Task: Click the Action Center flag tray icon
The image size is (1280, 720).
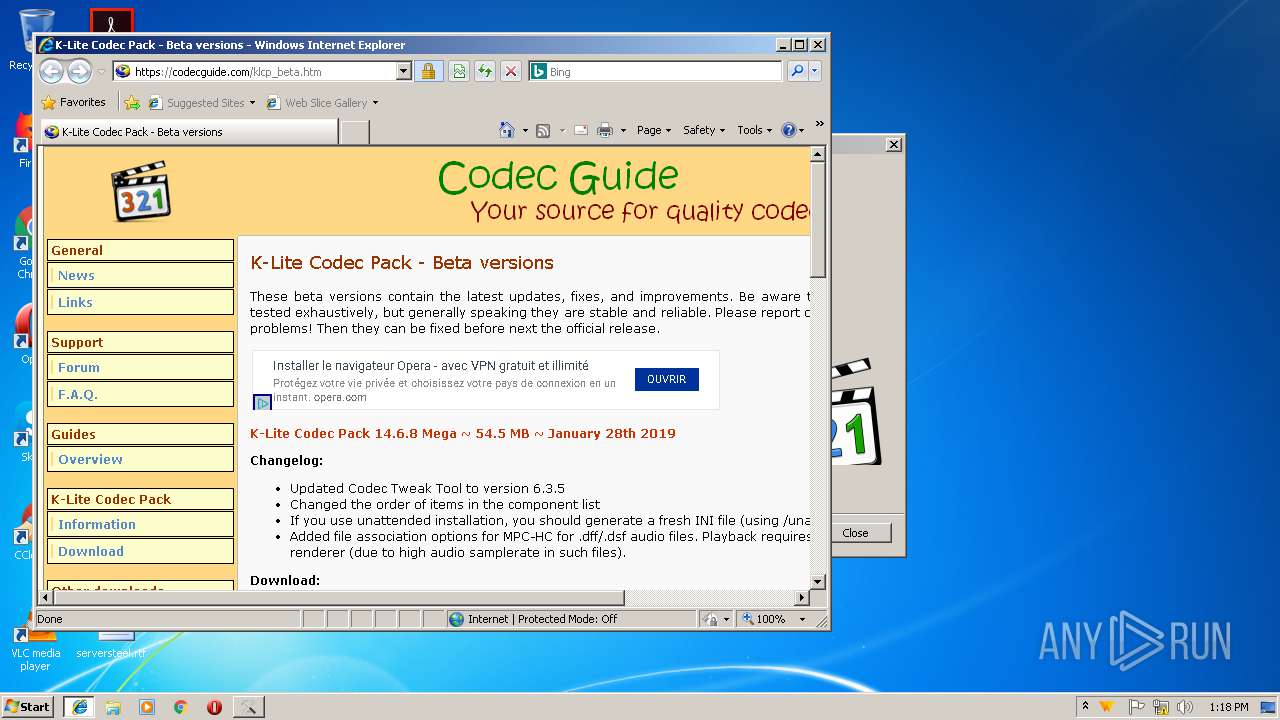Action: (1136, 707)
